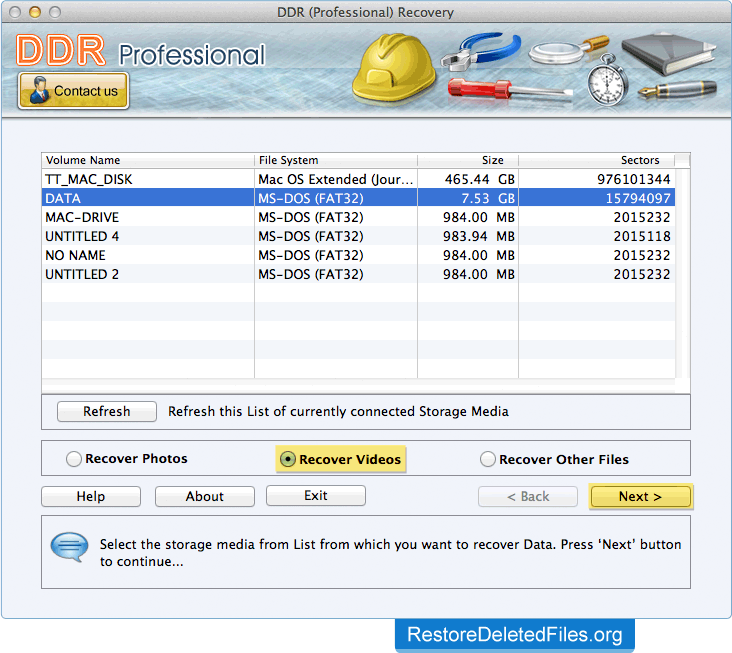The height and width of the screenshot is (653, 732).
Task: Click the table's vertical scrollbar
Action: point(682,273)
